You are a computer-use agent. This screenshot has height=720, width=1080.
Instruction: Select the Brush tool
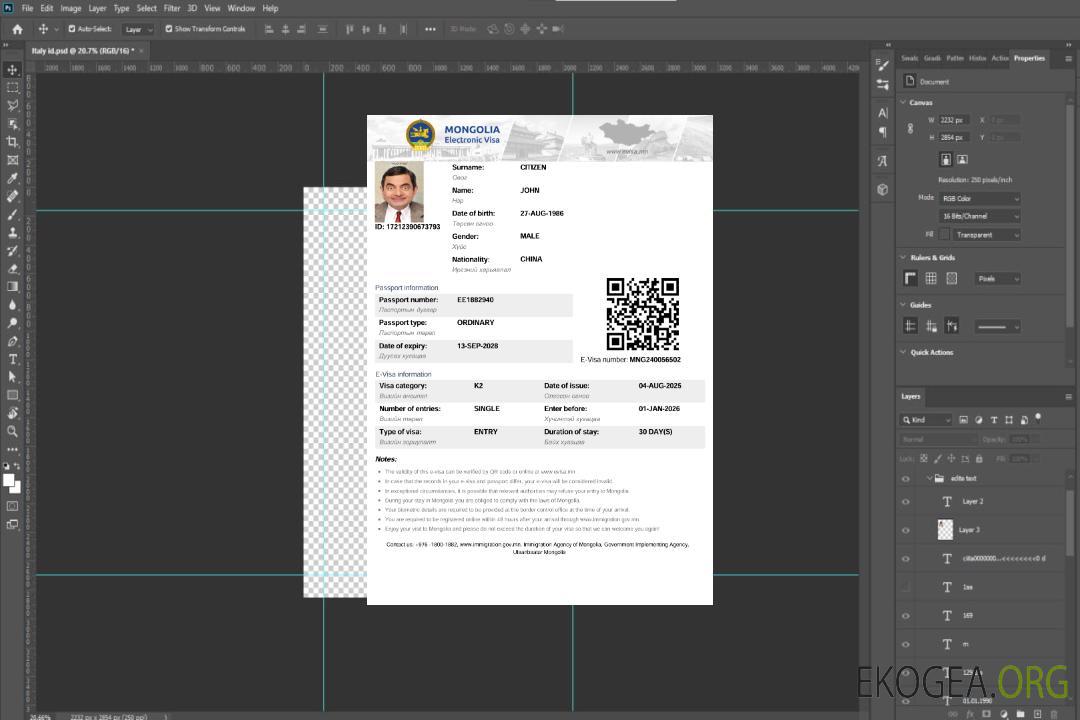pyautogui.click(x=12, y=214)
